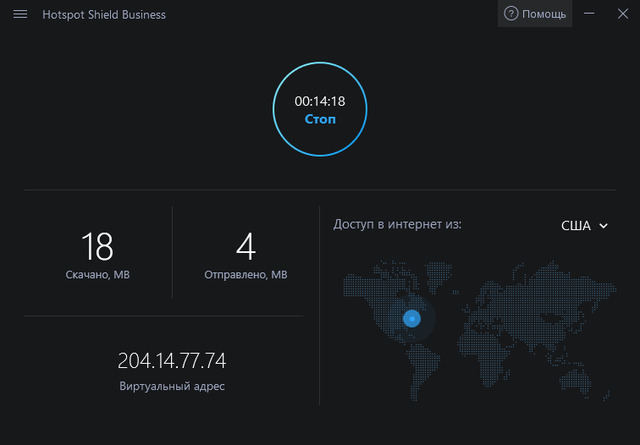640x445 pixels.
Task: Click the Виртуальный адрес label
Action: tap(172, 386)
